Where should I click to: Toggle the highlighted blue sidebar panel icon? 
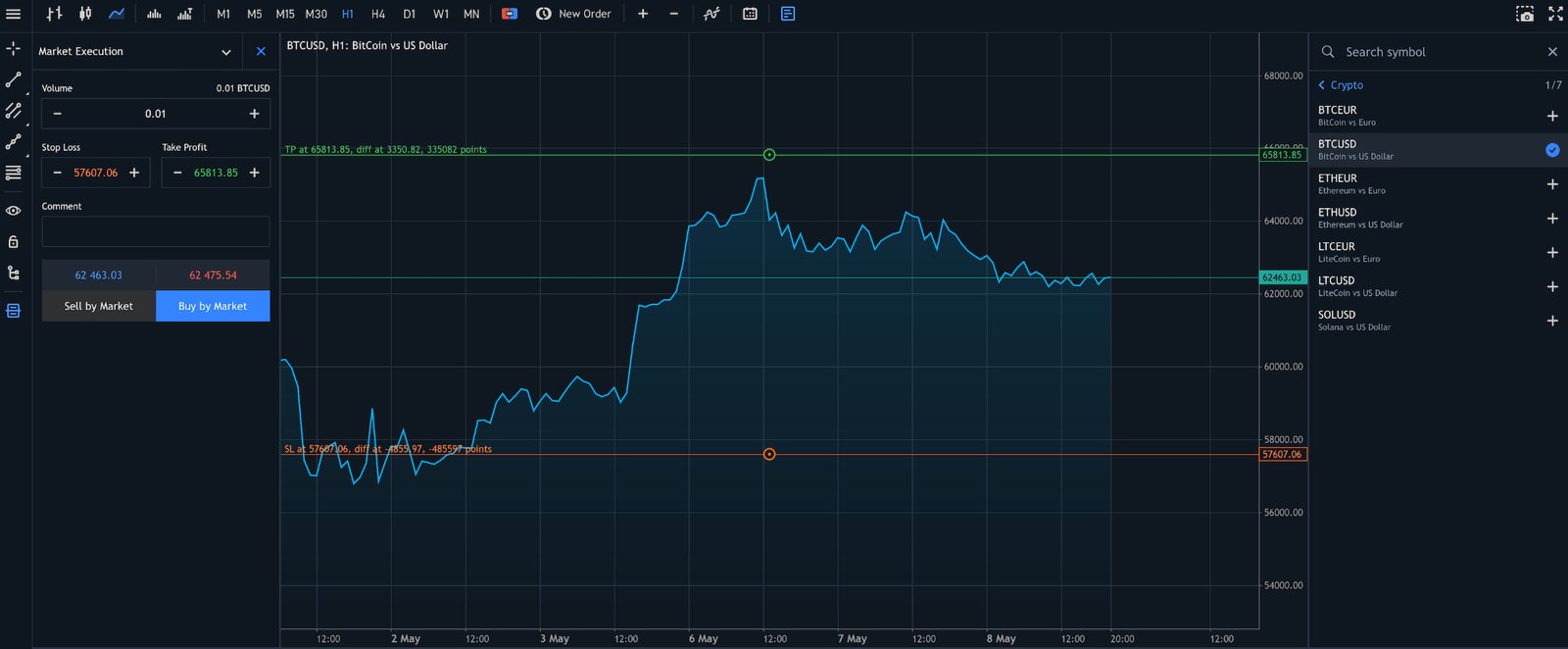click(x=14, y=311)
